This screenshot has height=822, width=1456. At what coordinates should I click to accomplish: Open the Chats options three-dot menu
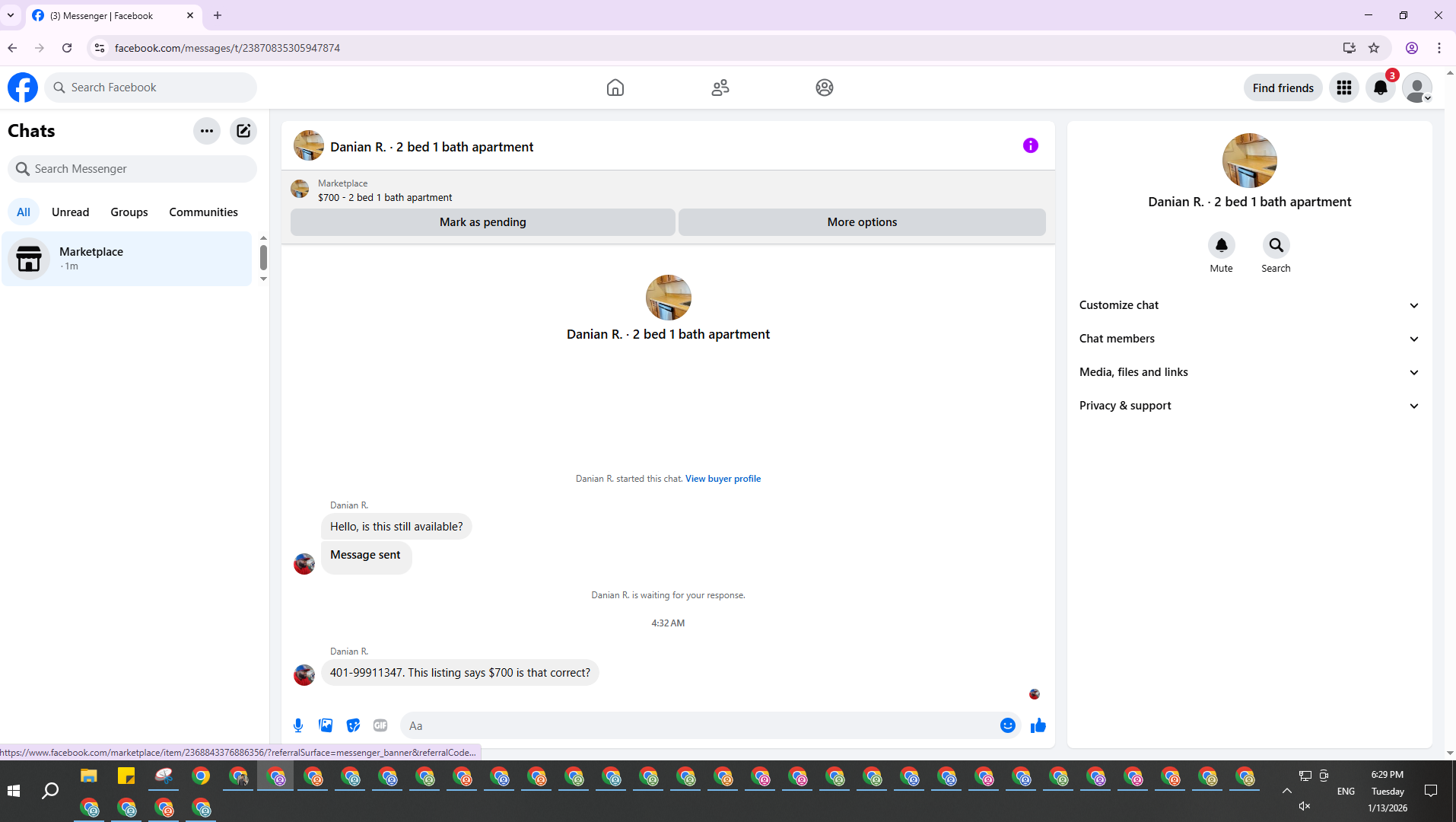point(207,131)
